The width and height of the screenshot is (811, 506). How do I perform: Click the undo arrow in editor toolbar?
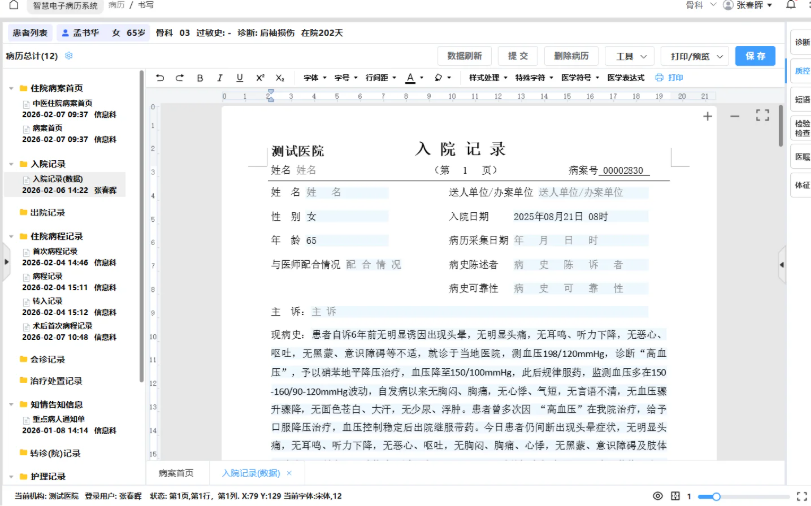tap(160, 78)
